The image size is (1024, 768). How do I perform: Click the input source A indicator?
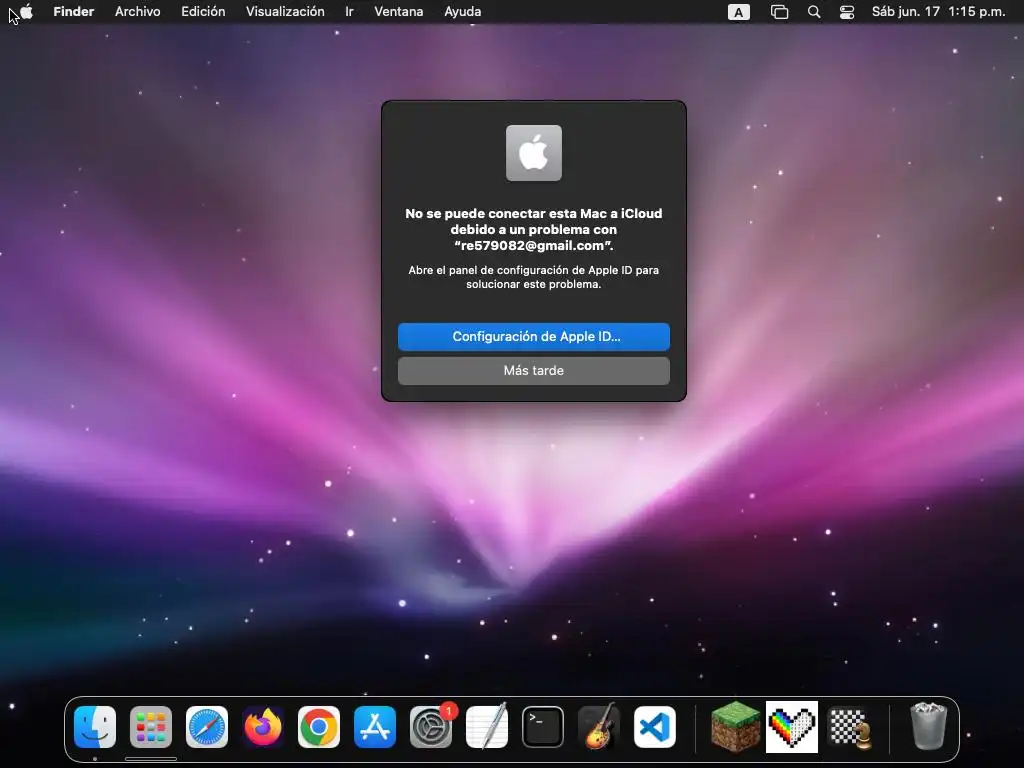[x=739, y=12]
